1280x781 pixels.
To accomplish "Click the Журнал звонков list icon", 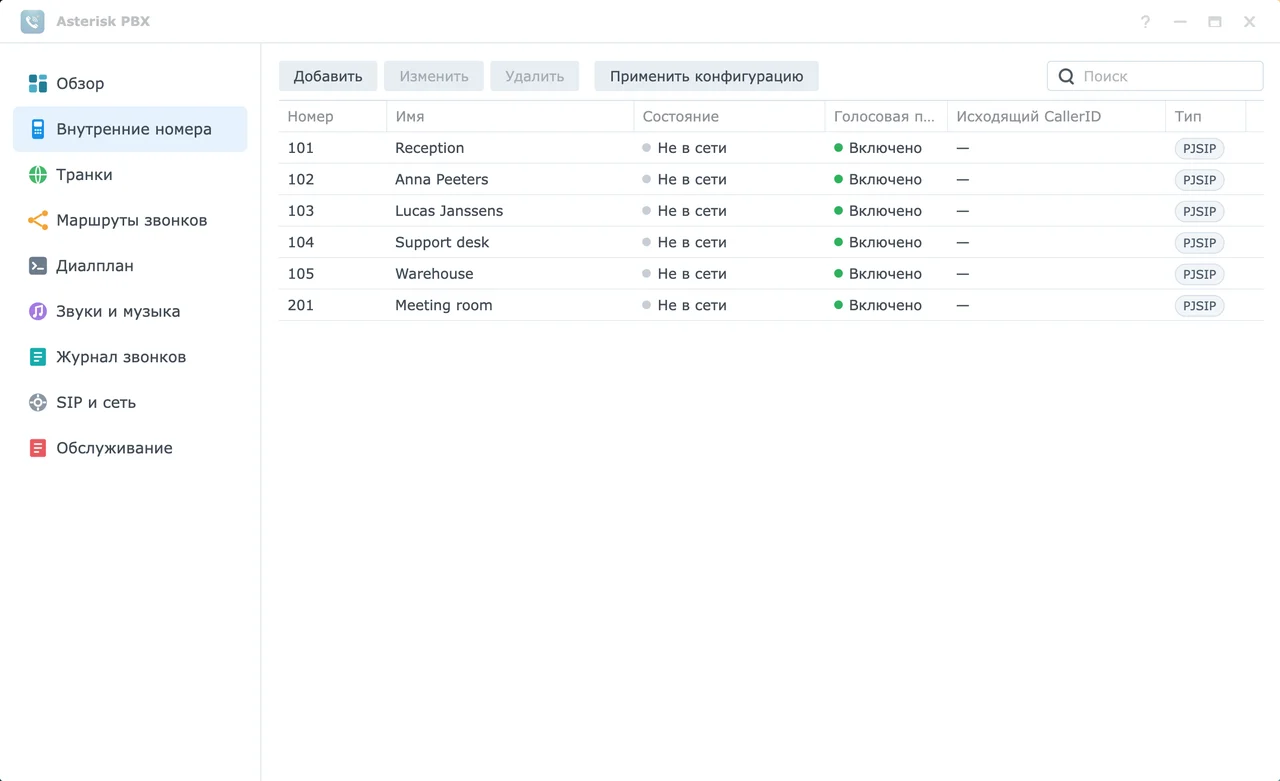I will coord(38,357).
